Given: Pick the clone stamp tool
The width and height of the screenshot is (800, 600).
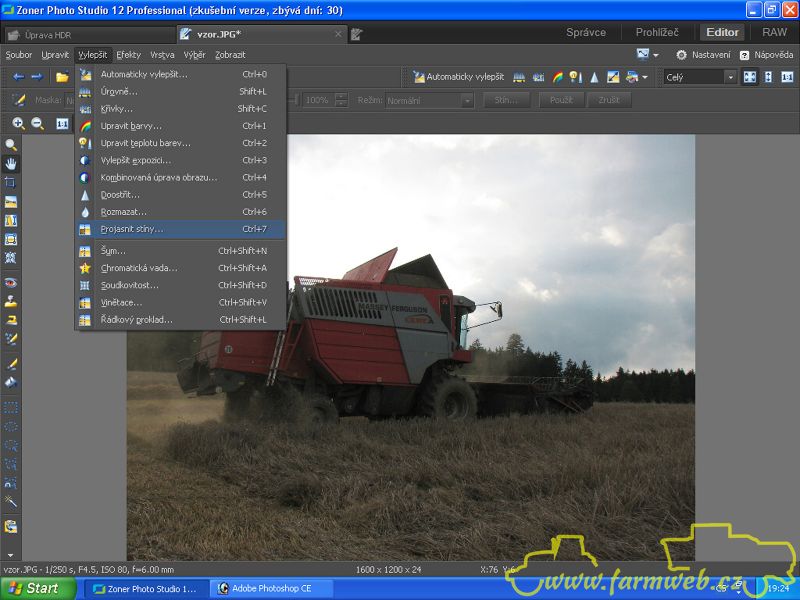Looking at the screenshot, I should (x=11, y=301).
